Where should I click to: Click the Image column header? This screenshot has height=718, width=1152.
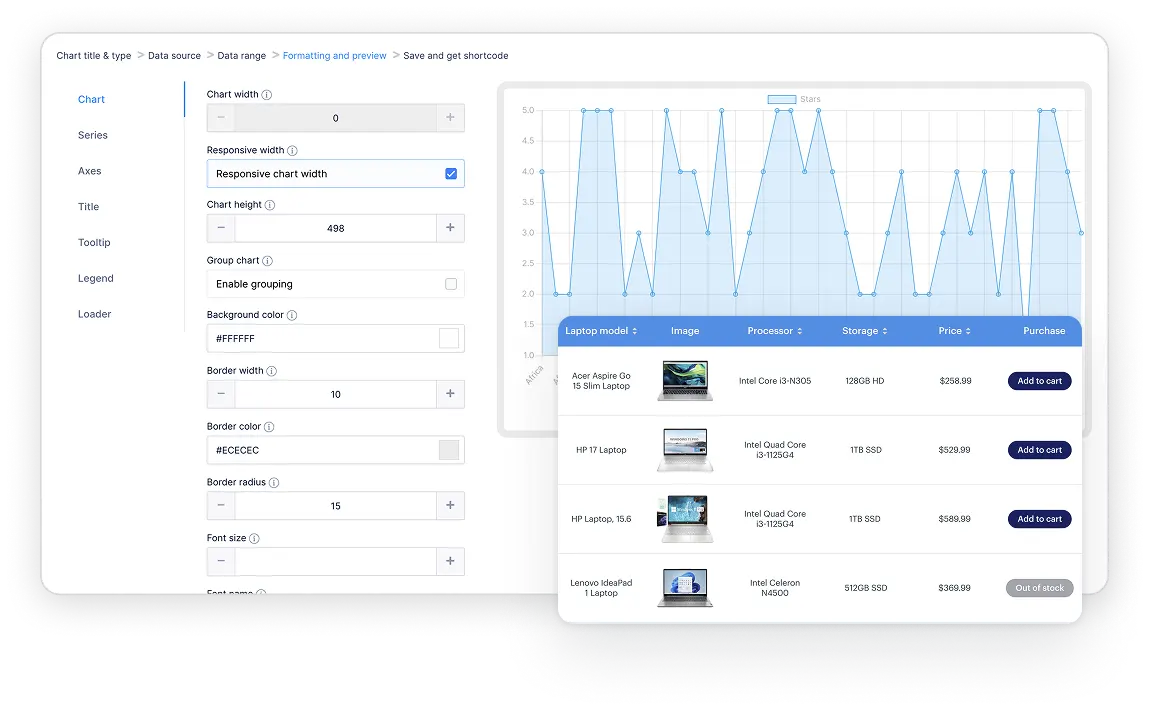coord(685,331)
